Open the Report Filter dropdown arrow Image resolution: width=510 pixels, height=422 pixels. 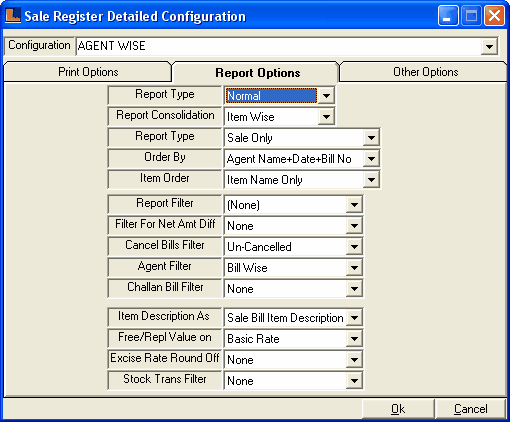coord(354,205)
